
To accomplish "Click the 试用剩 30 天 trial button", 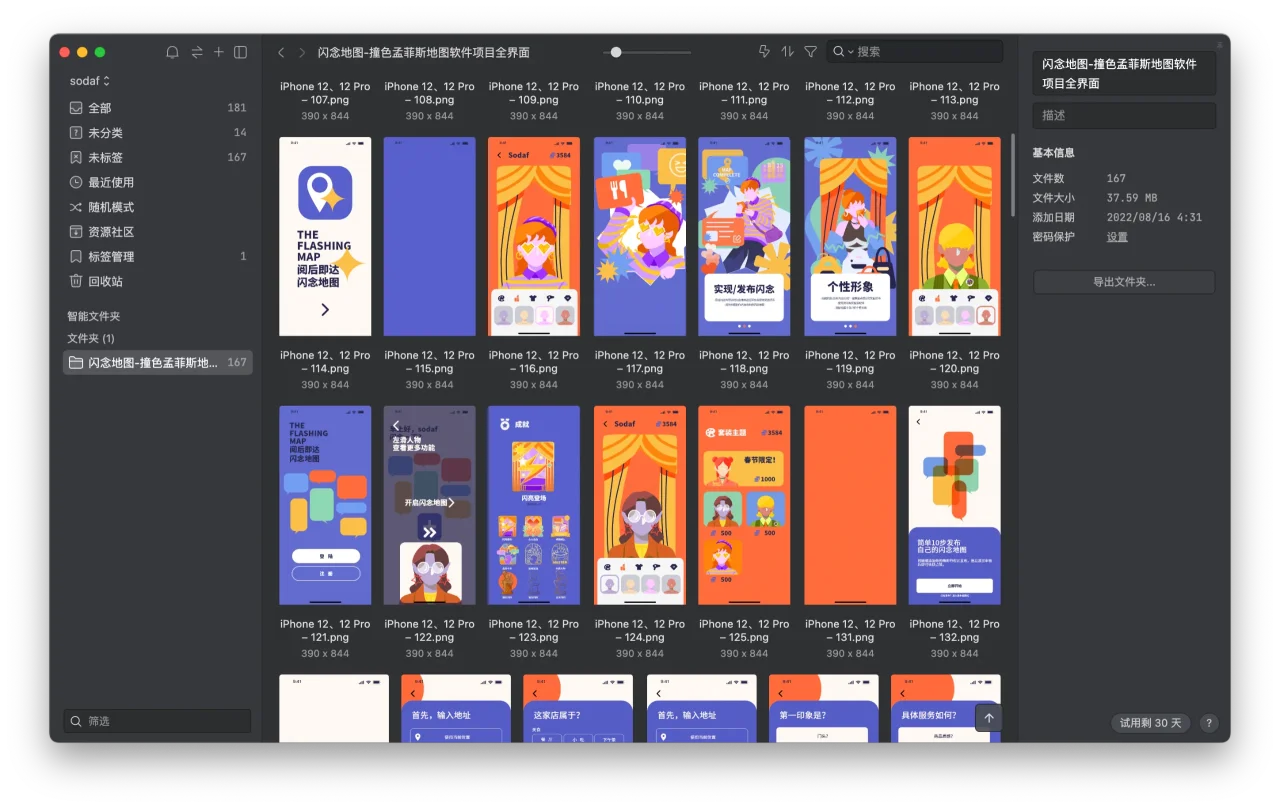I will point(1150,723).
